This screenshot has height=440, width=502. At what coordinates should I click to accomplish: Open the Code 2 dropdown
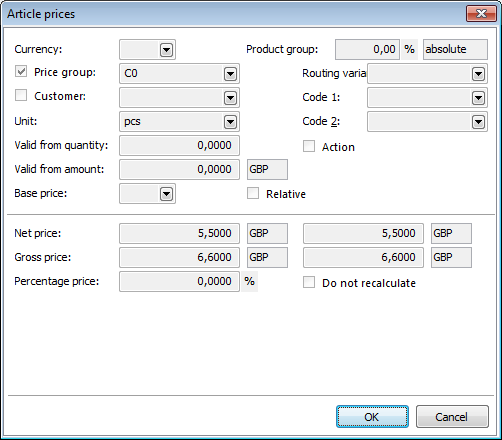(x=478, y=122)
